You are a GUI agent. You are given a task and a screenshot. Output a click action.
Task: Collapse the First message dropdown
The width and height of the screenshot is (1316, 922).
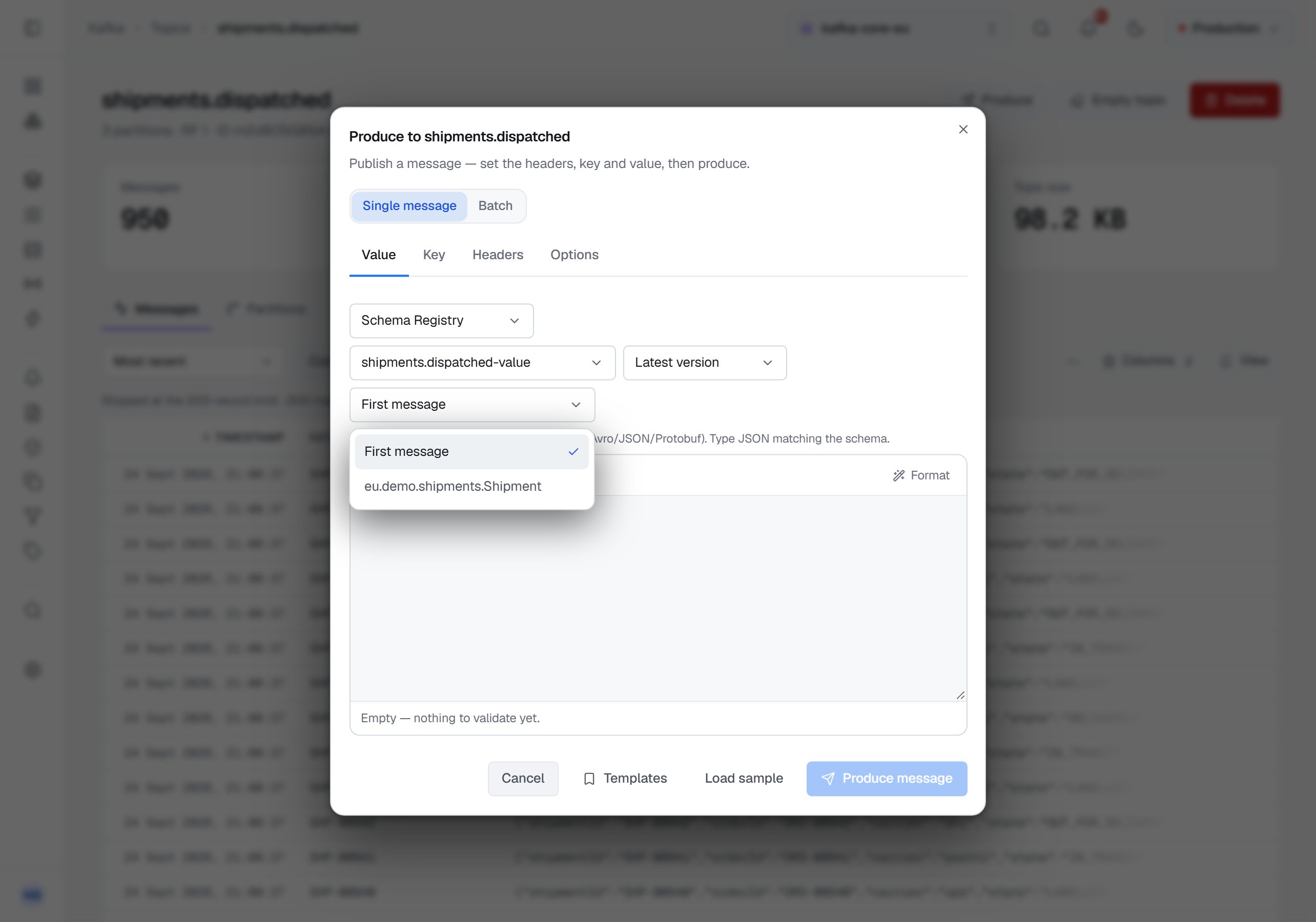pos(471,405)
